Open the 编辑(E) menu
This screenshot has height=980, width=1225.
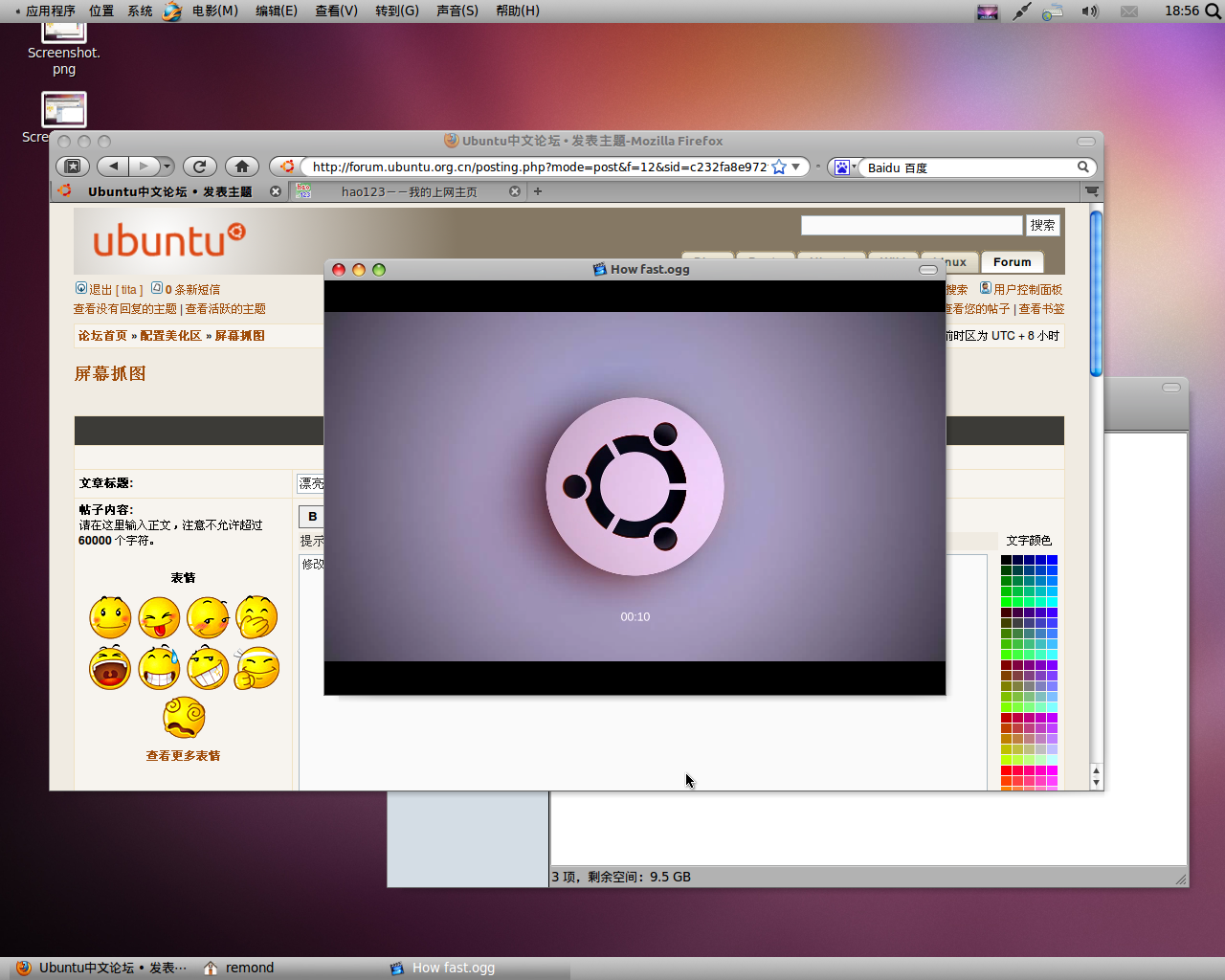click(x=276, y=11)
